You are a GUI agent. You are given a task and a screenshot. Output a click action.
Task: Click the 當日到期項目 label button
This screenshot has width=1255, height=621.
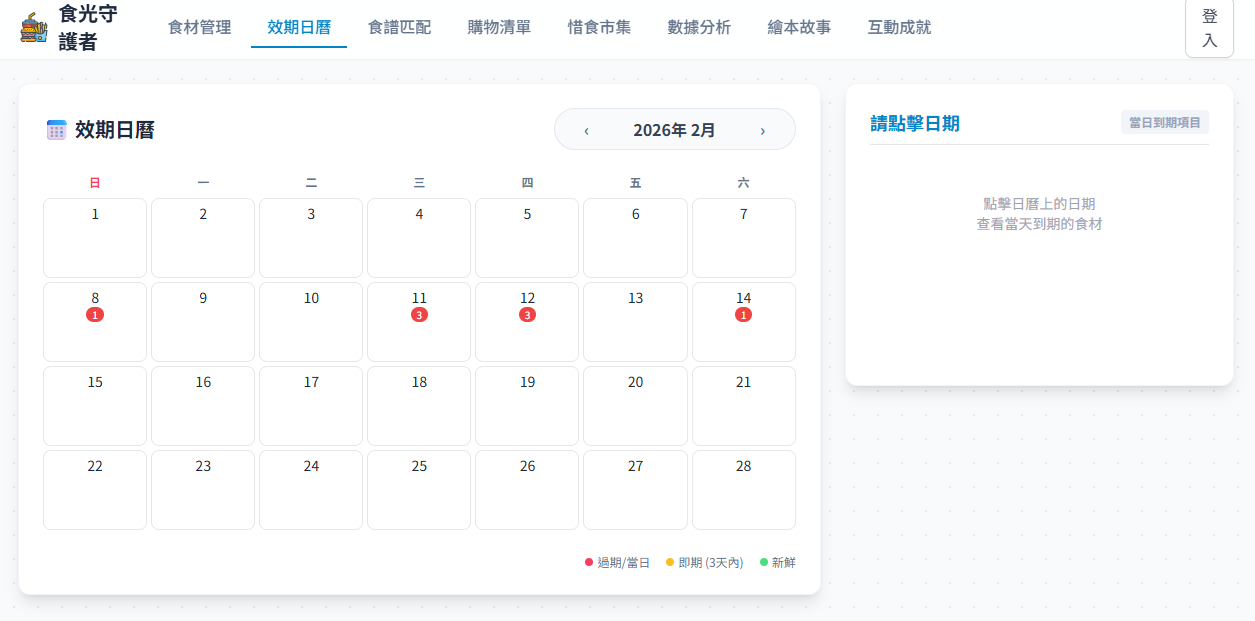point(1165,122)
